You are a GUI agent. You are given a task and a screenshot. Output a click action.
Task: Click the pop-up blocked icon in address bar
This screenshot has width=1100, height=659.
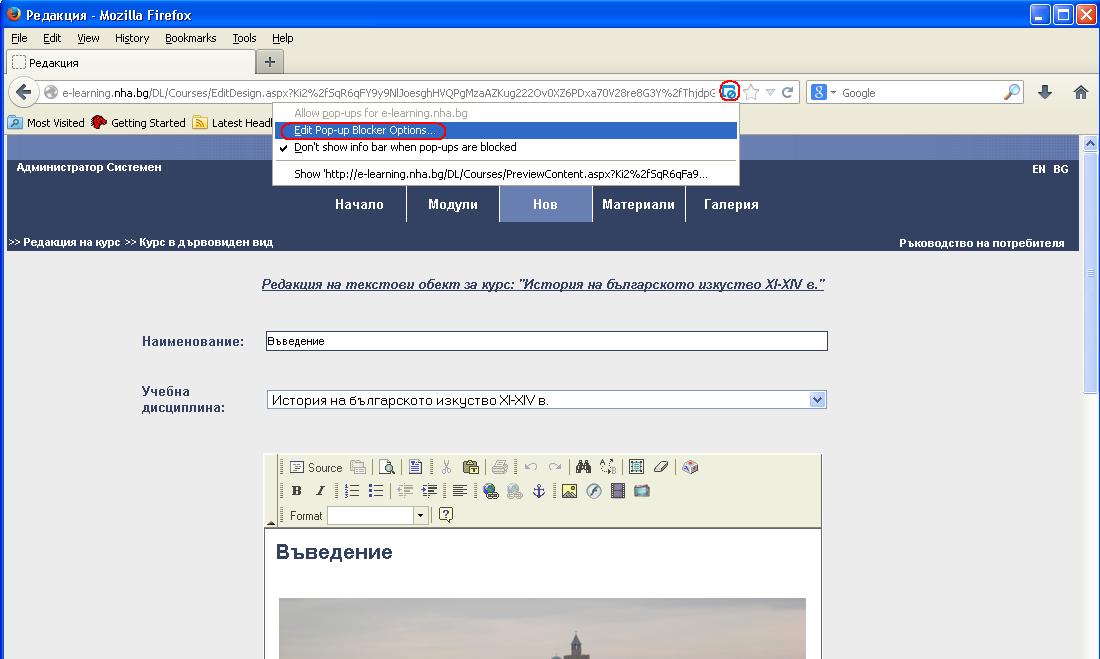[730, 92]
